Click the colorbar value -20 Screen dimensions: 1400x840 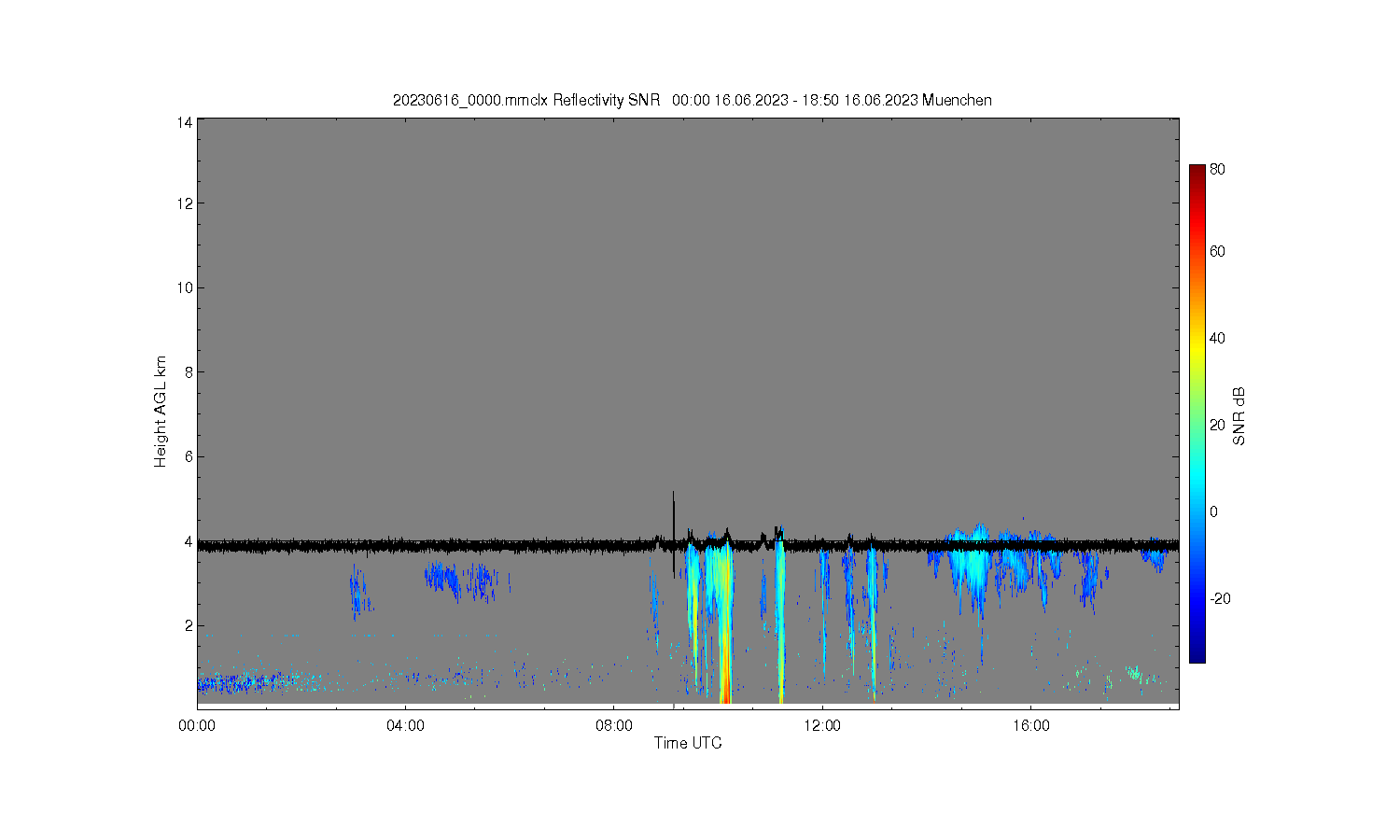1219,598
